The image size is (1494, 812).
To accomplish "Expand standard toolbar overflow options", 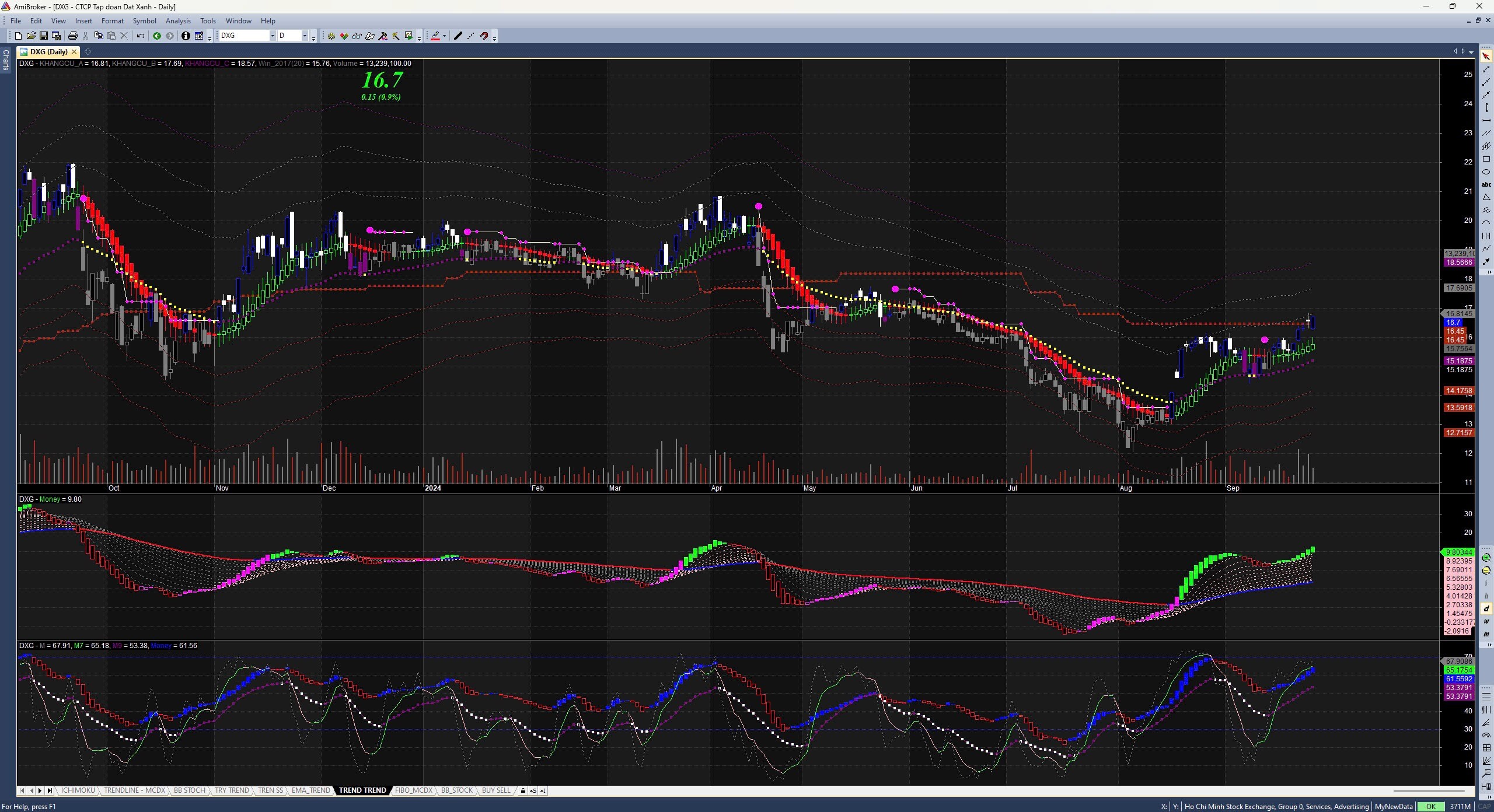I will [x=210, y=38].
